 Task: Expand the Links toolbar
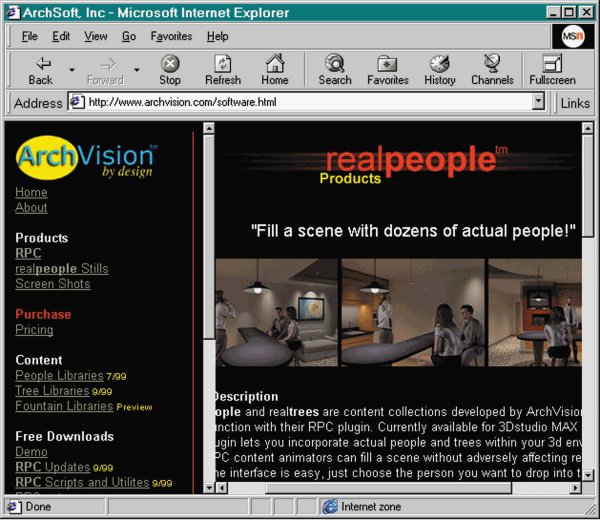(575, 103)
